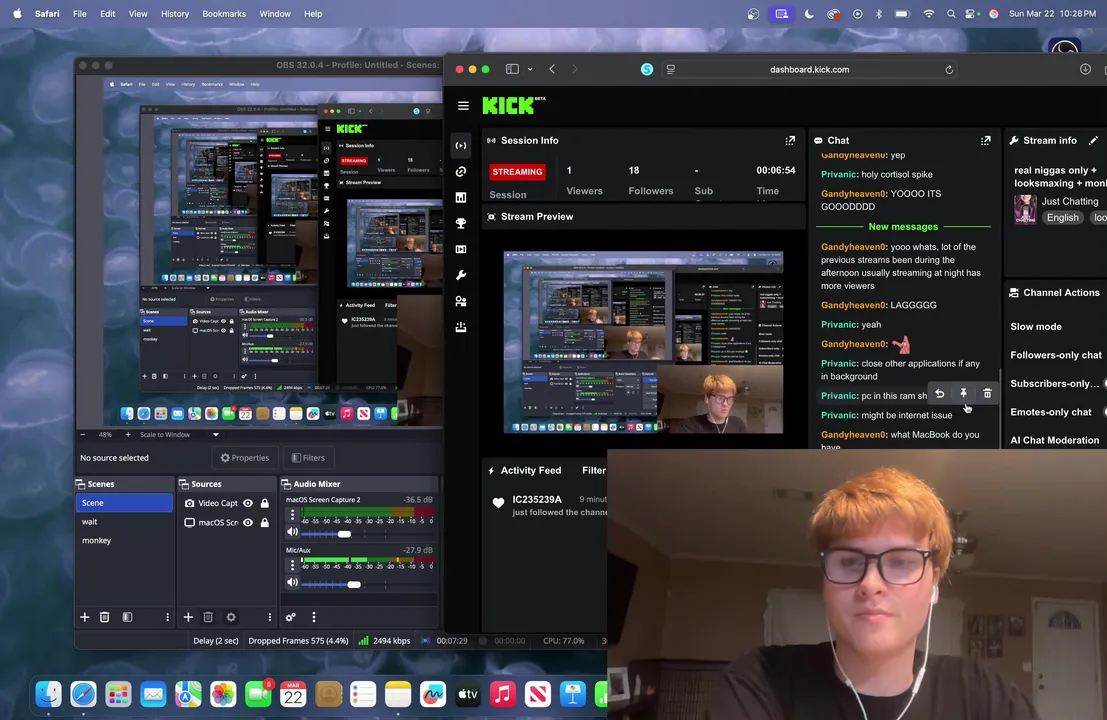Open Music from the Dock
Viewport: 1107px width, 720px height.
pos(503,695)
